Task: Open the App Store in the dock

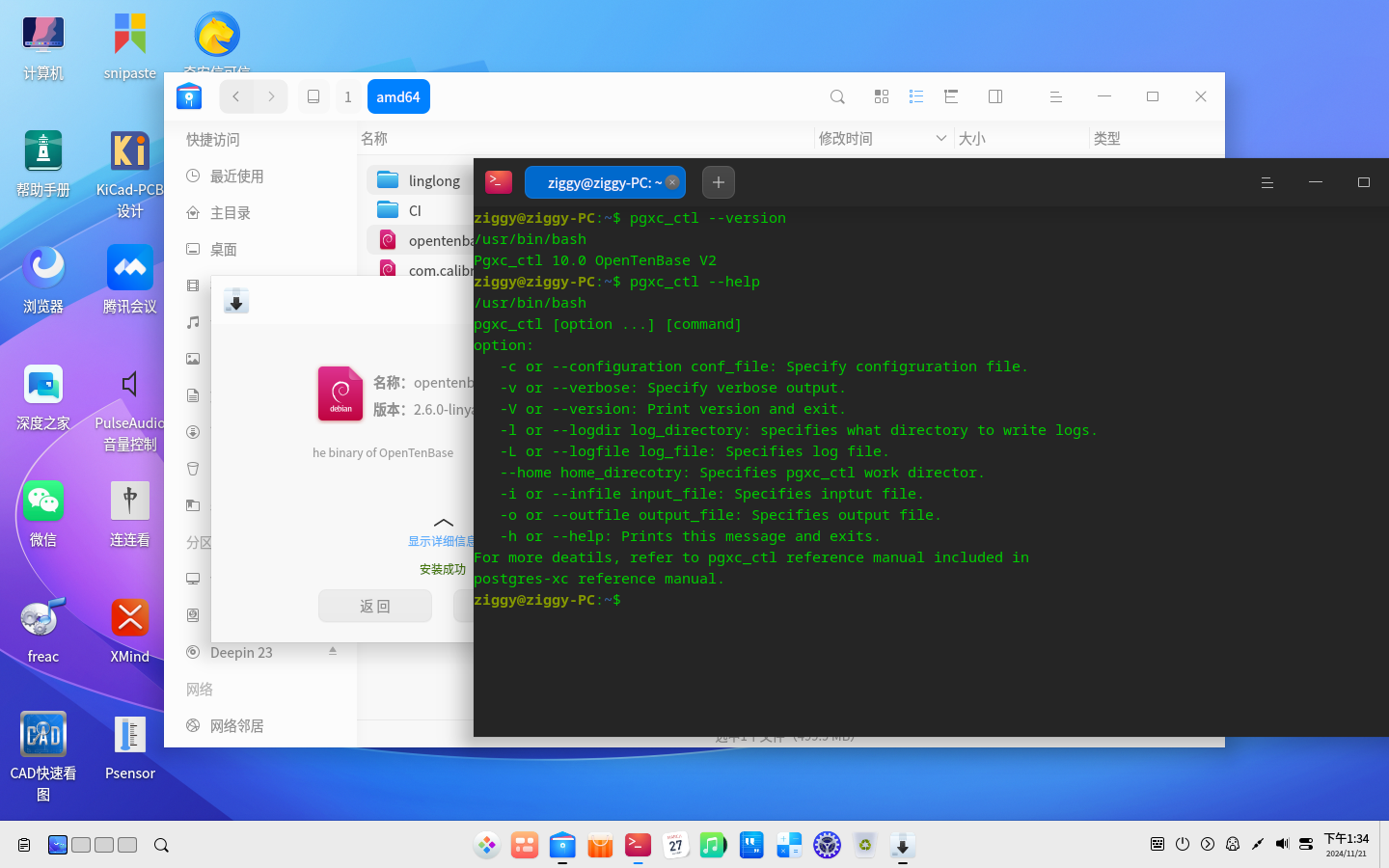Action: [x=600, y=846]
